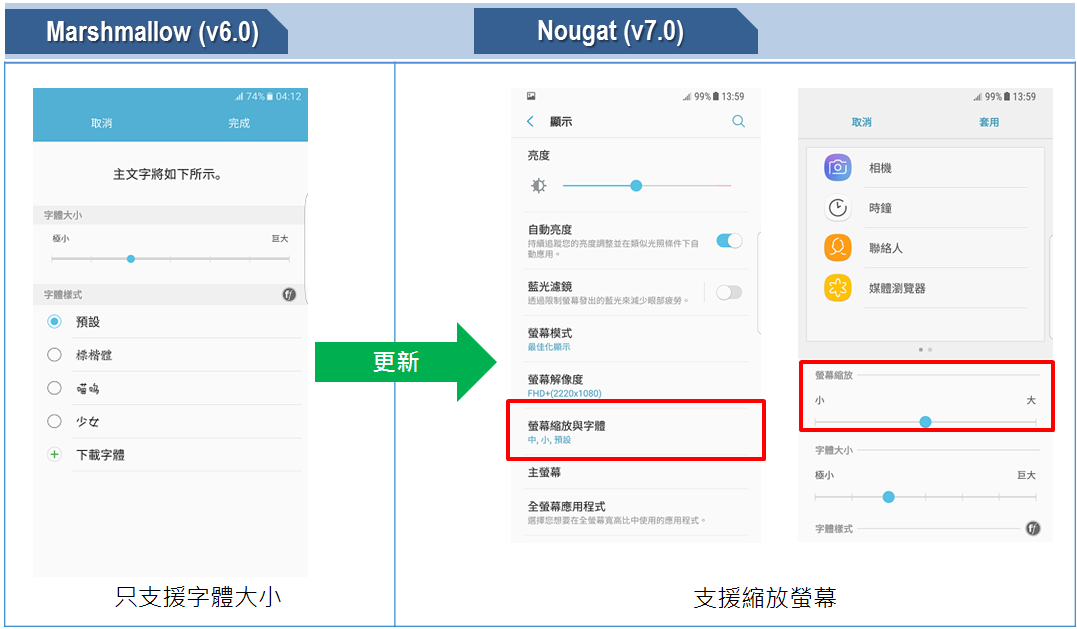Image resolution: width=1077 pixels, height=629 pixels.
Task: Tap 取消 in the Marshmallow font screen
Action: 102,123
